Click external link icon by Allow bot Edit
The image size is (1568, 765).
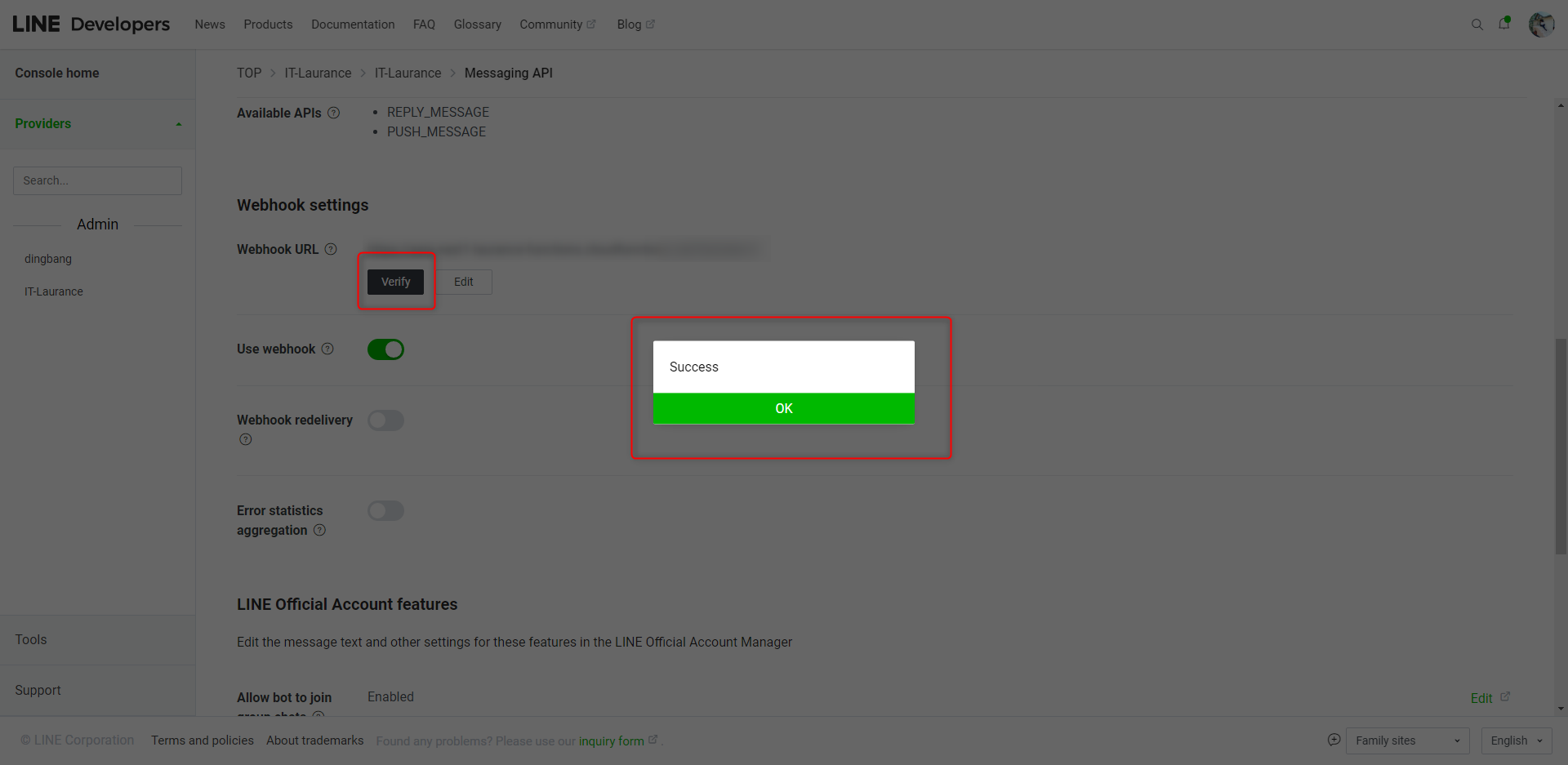pos(1505,696)
